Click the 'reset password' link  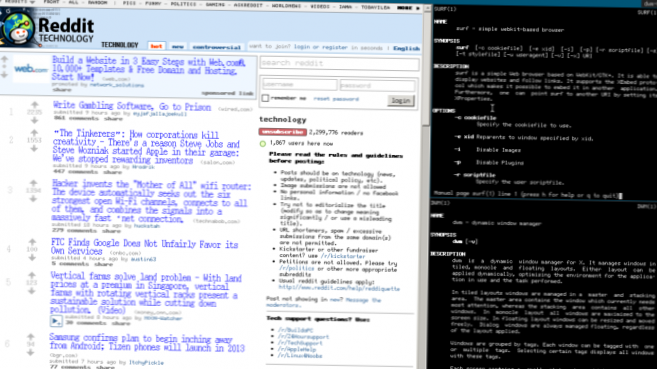(336, 99)
